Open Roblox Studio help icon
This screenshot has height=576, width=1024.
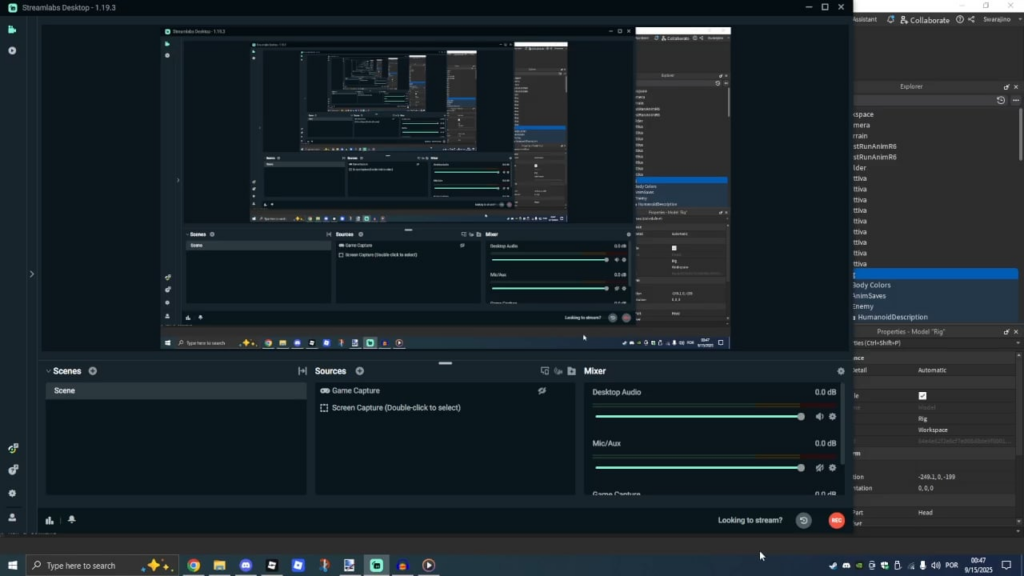(960, 20)
